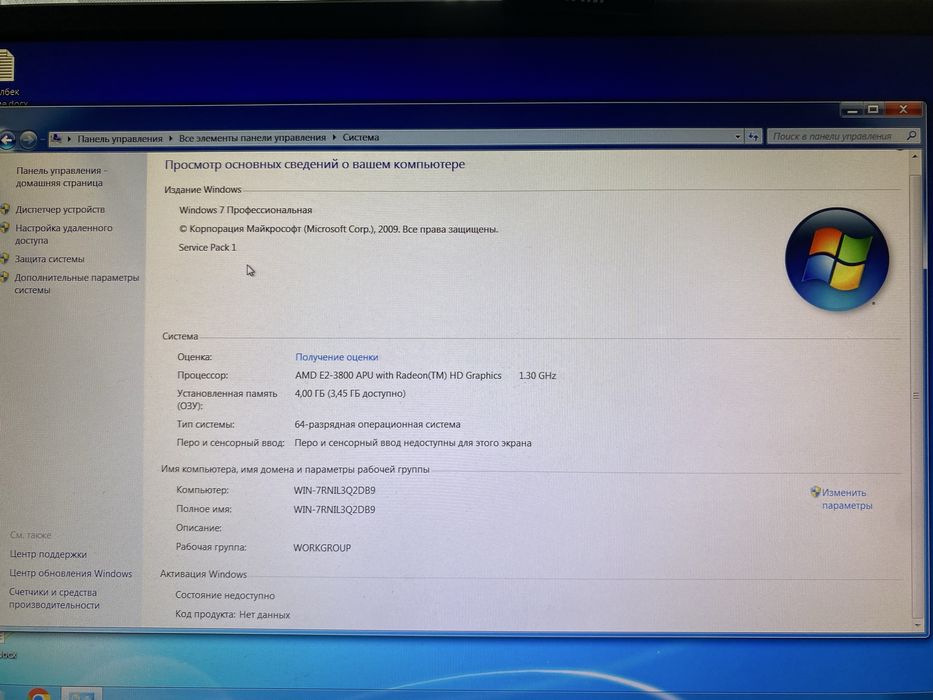Open Chrome from the taskbar

39,694
